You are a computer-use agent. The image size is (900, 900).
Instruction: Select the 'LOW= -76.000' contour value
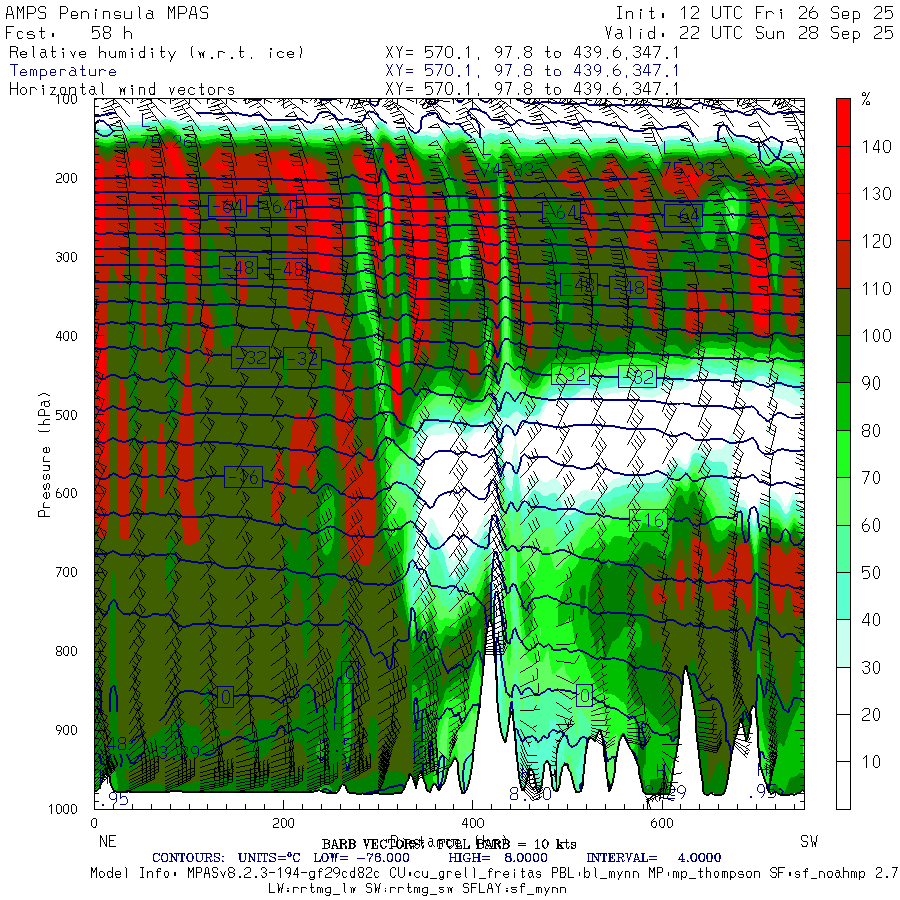[x=362, y=858]
